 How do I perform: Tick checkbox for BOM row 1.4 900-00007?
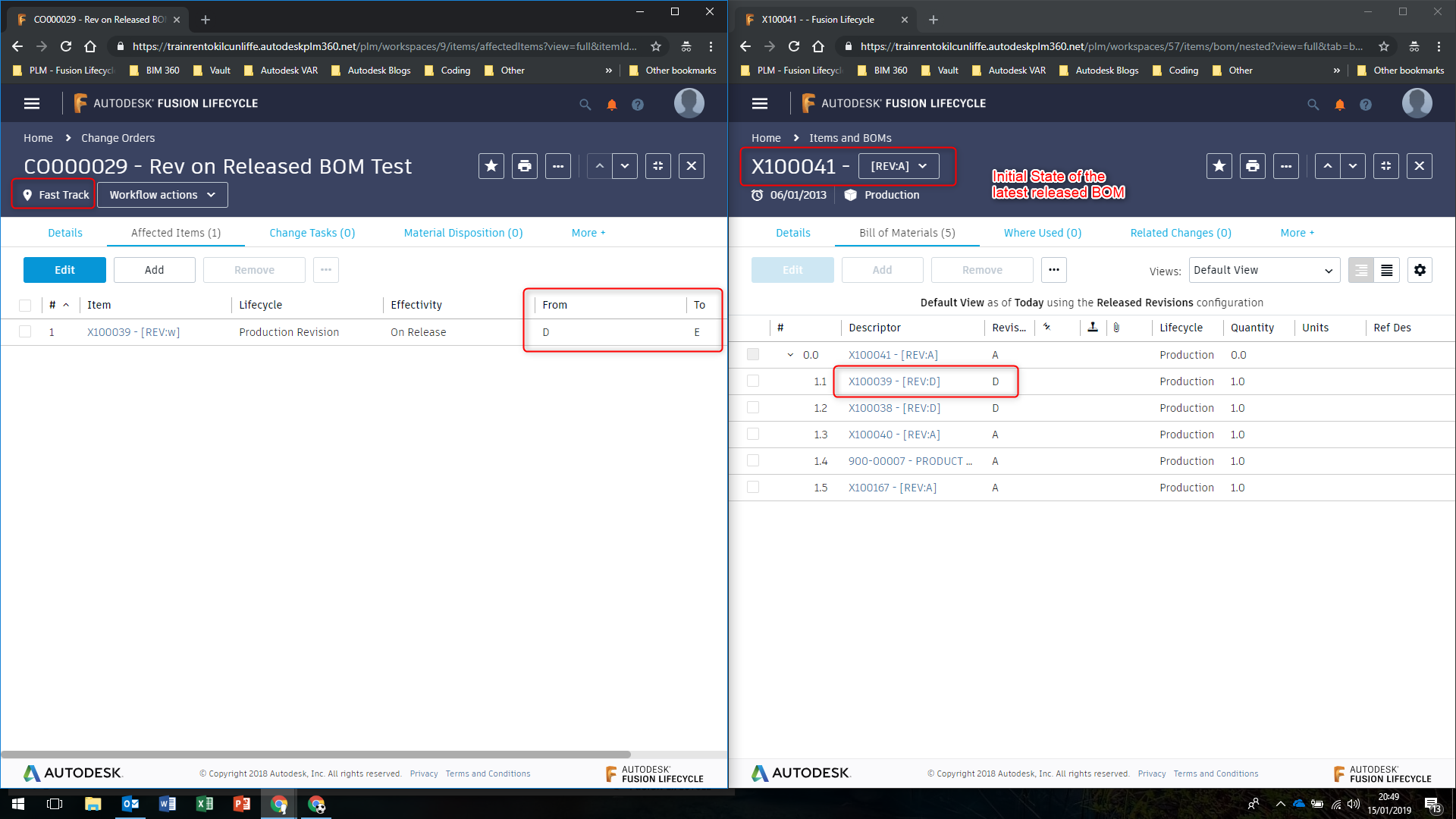pyautogui.click(x=753, y=461)
